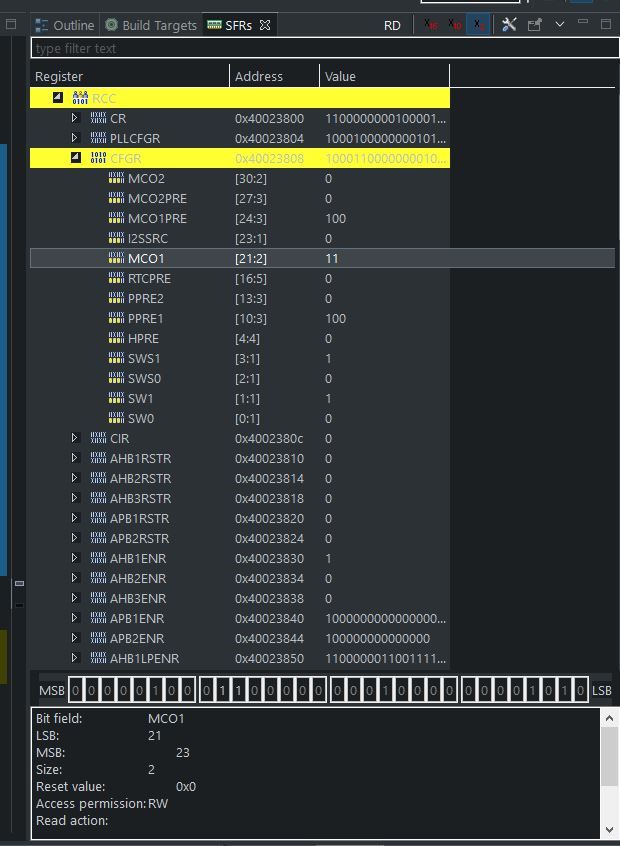Select the MCO1 bit field row
Image resolution: width=620 pixels, height=846 pixels.
(x=323, y=258)
